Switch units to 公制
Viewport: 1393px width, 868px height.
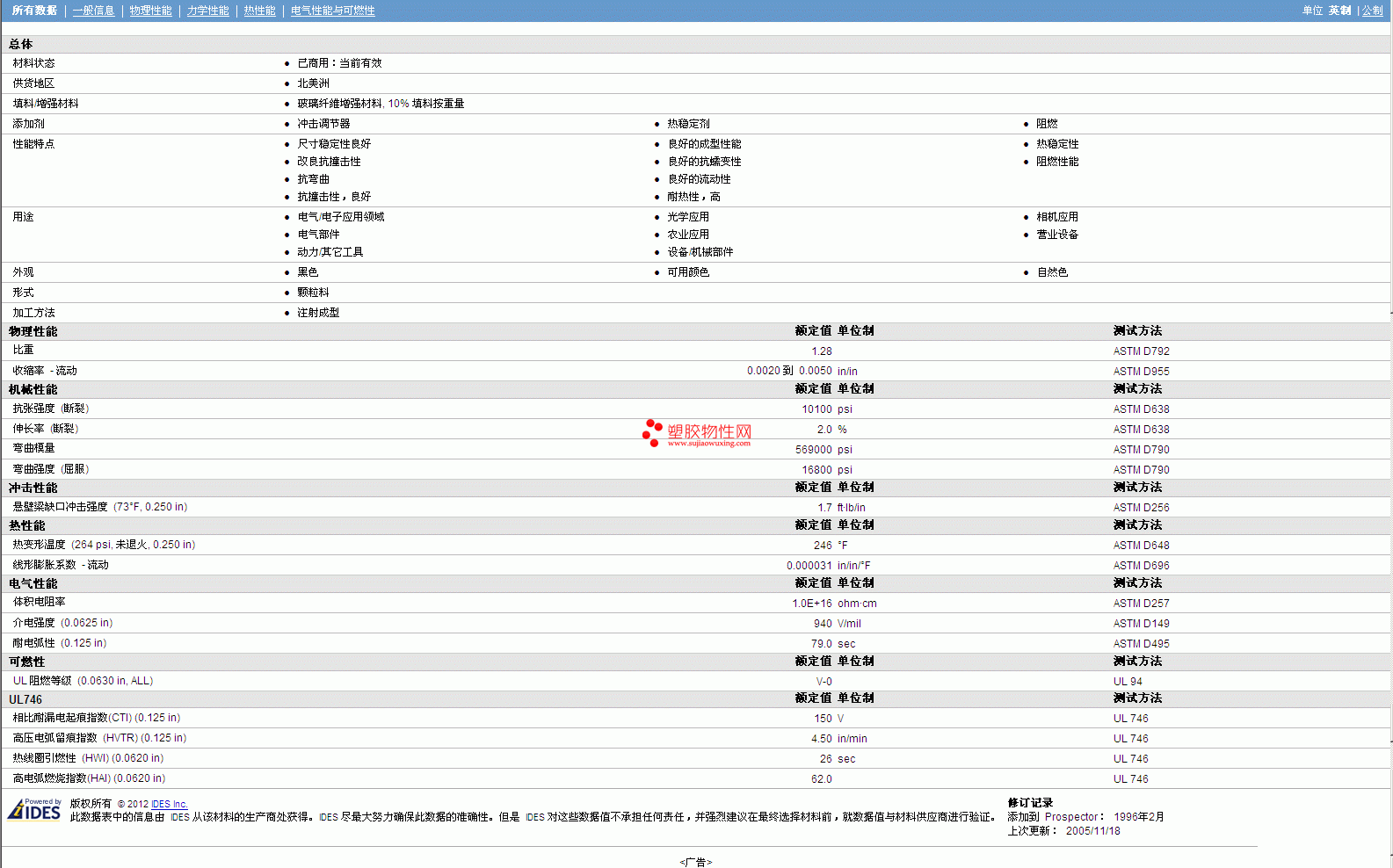point(1372,11)
